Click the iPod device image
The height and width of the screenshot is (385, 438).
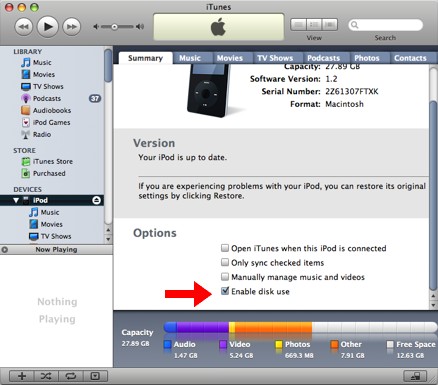[209, 91]
